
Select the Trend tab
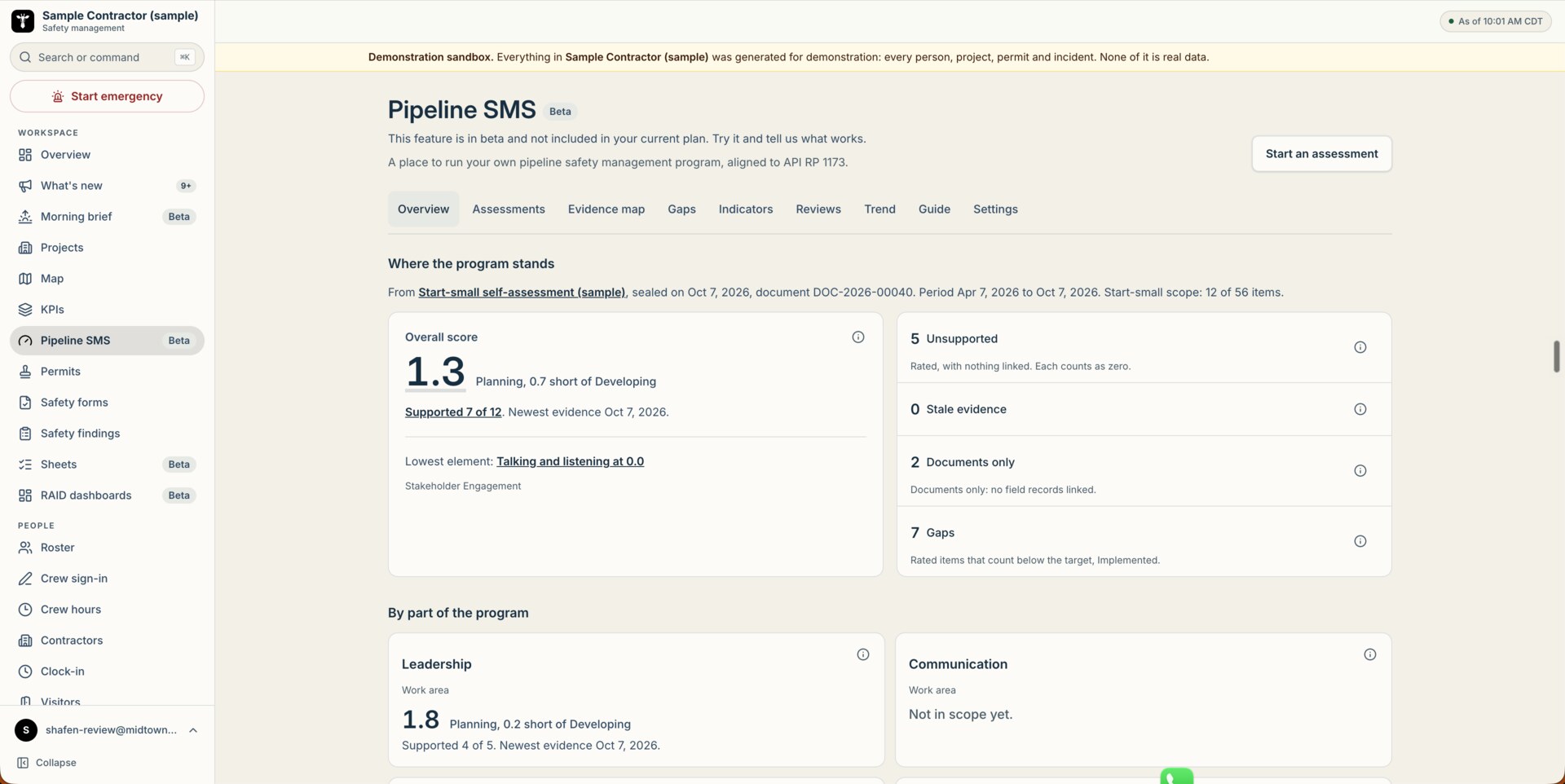coord(879,209)
